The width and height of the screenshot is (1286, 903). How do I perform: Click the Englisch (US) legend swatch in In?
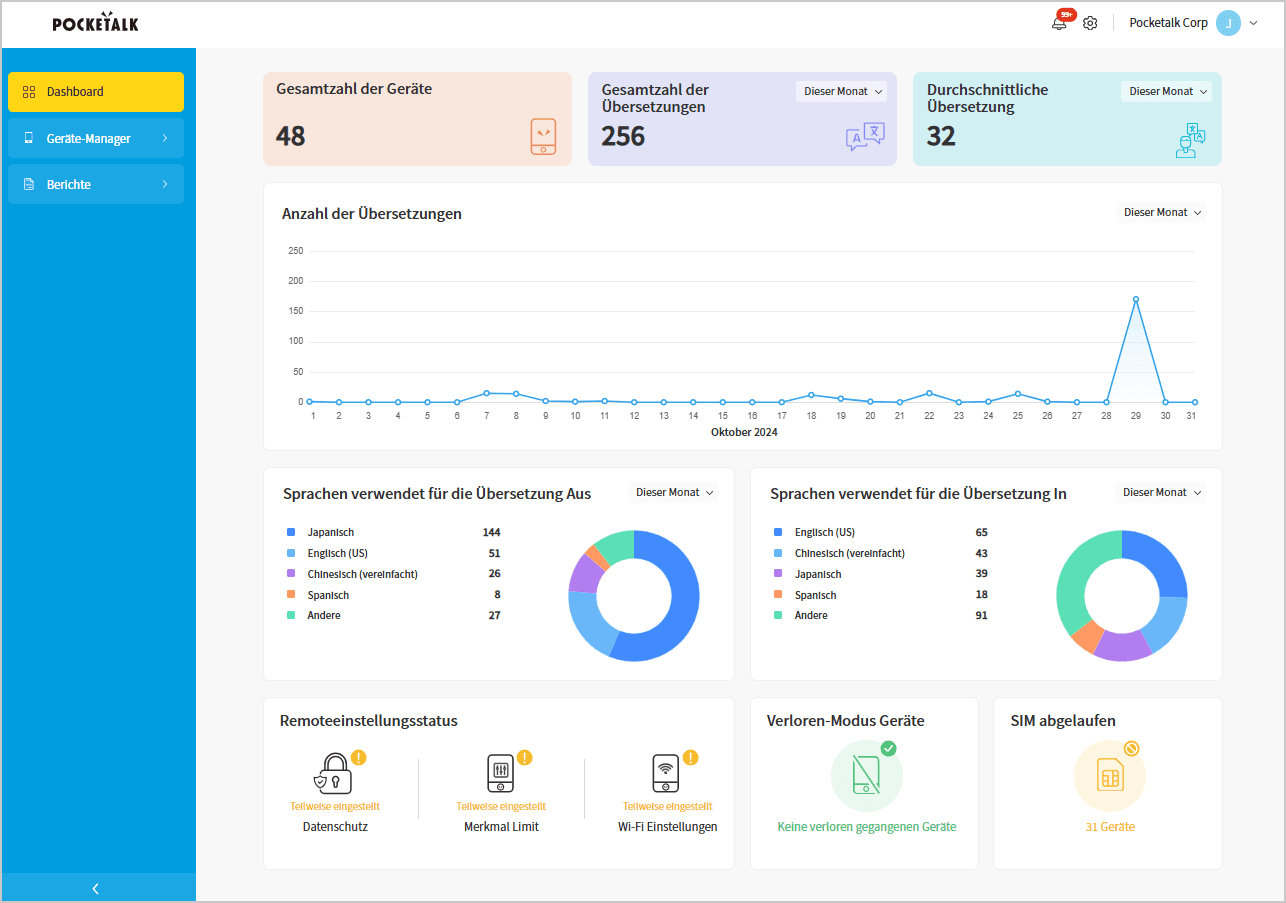(x=778, y=532)
